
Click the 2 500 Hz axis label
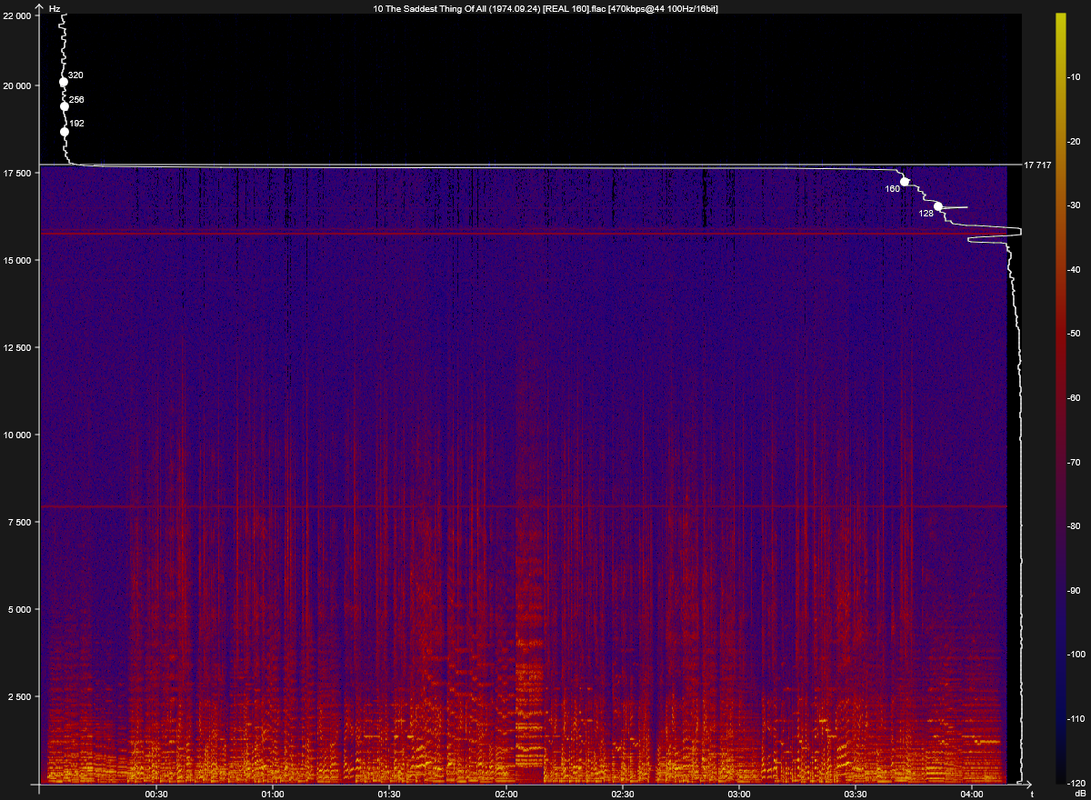tap(19, 697)
